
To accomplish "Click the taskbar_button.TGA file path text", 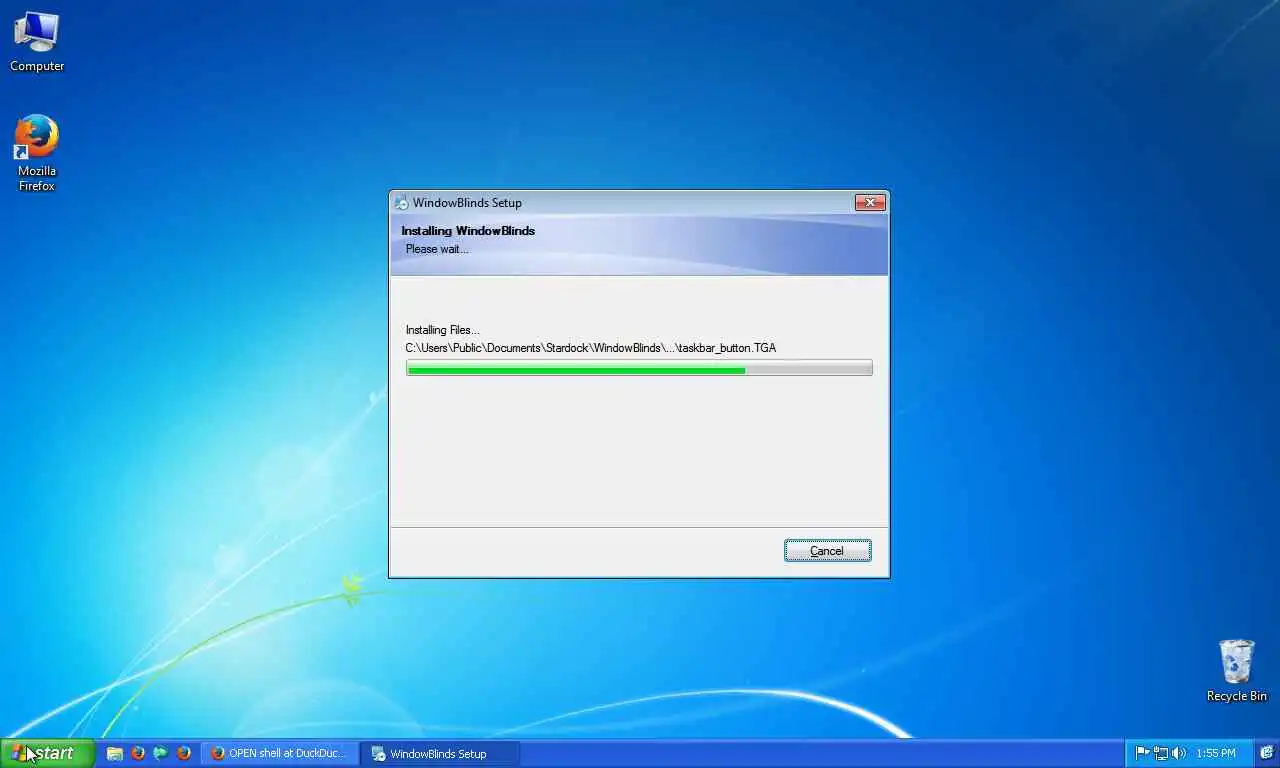I will pyautogui.click(x=590, y=348).
